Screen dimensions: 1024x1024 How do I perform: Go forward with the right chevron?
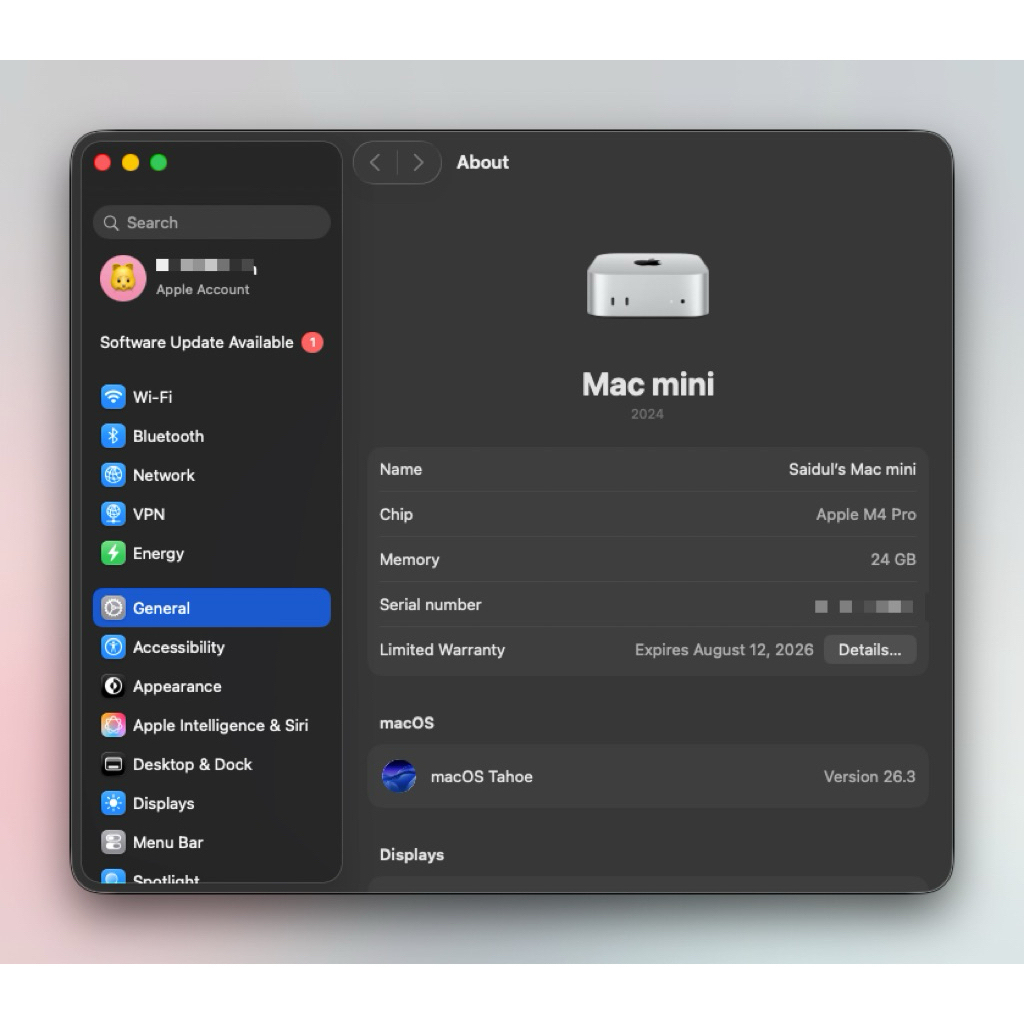pos(419,163)
